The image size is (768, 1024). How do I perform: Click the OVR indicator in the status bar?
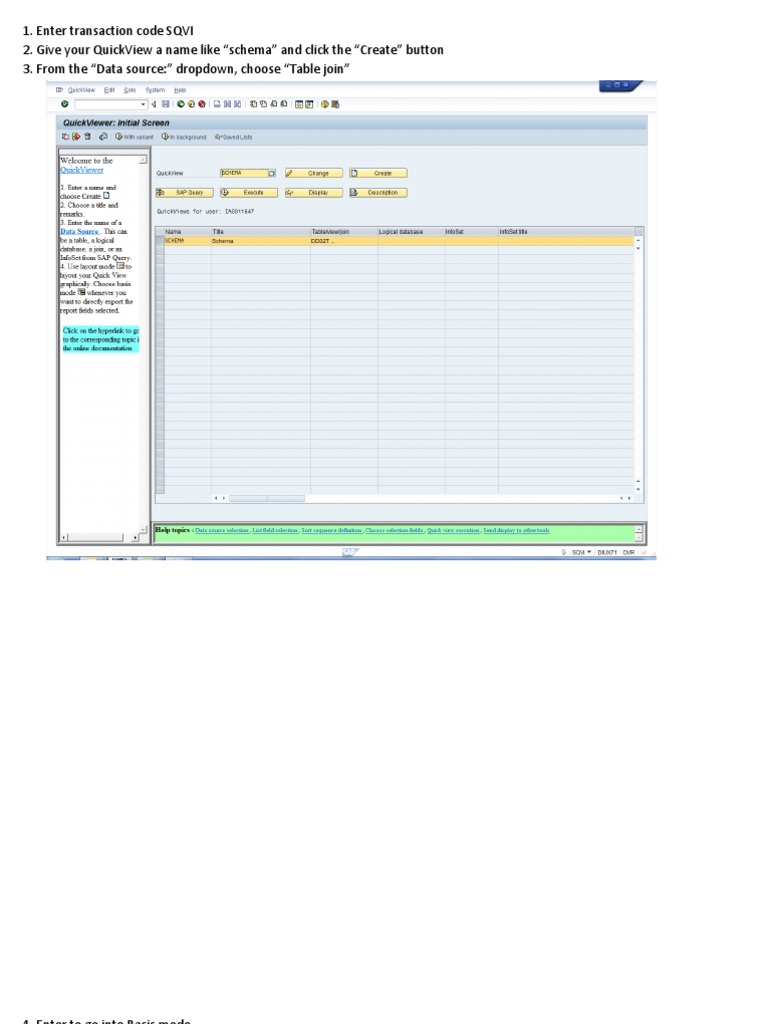pos(628,552)
